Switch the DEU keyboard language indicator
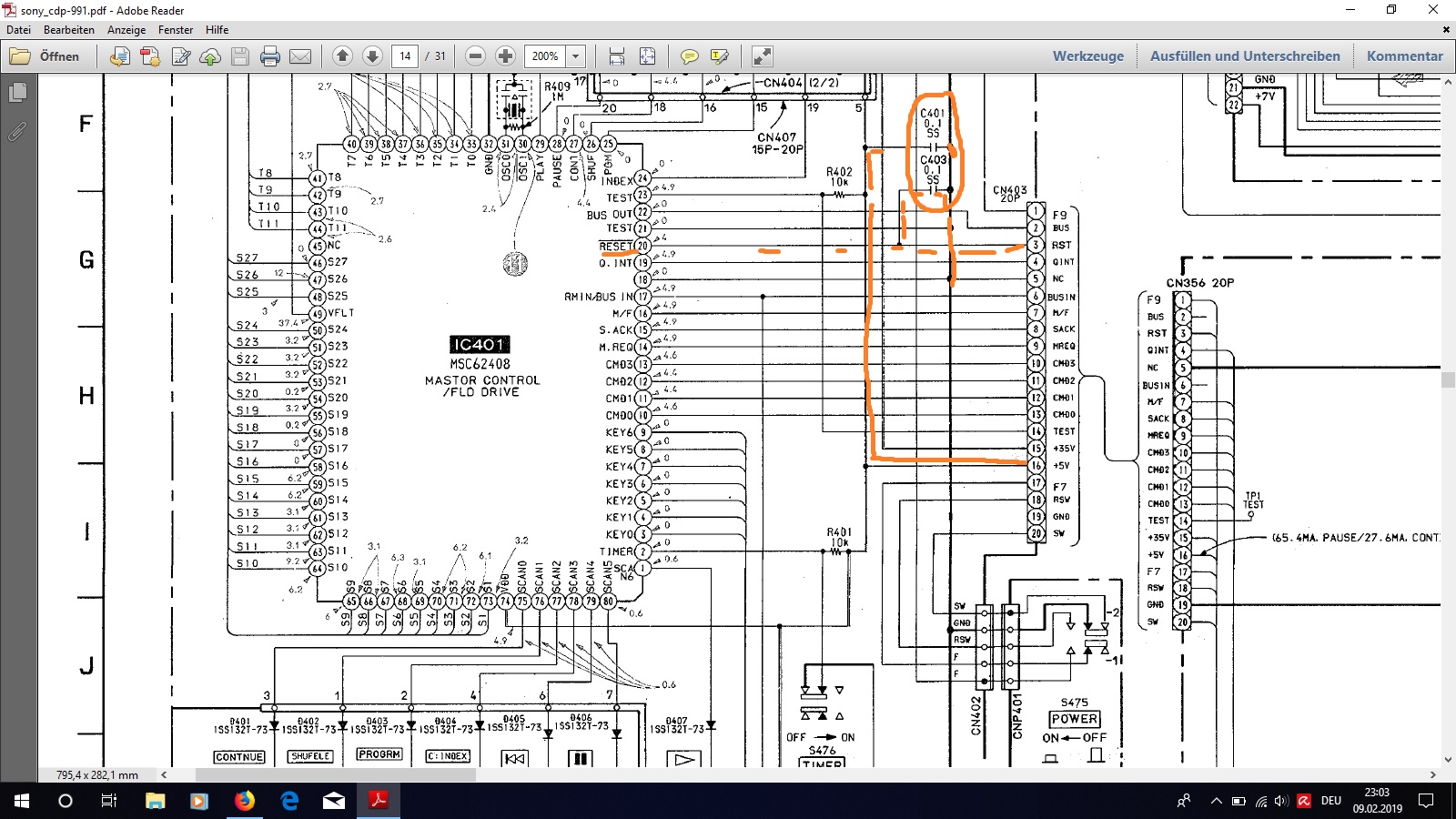This screenshot has height=819, width=1456. tap(1331, 801)
